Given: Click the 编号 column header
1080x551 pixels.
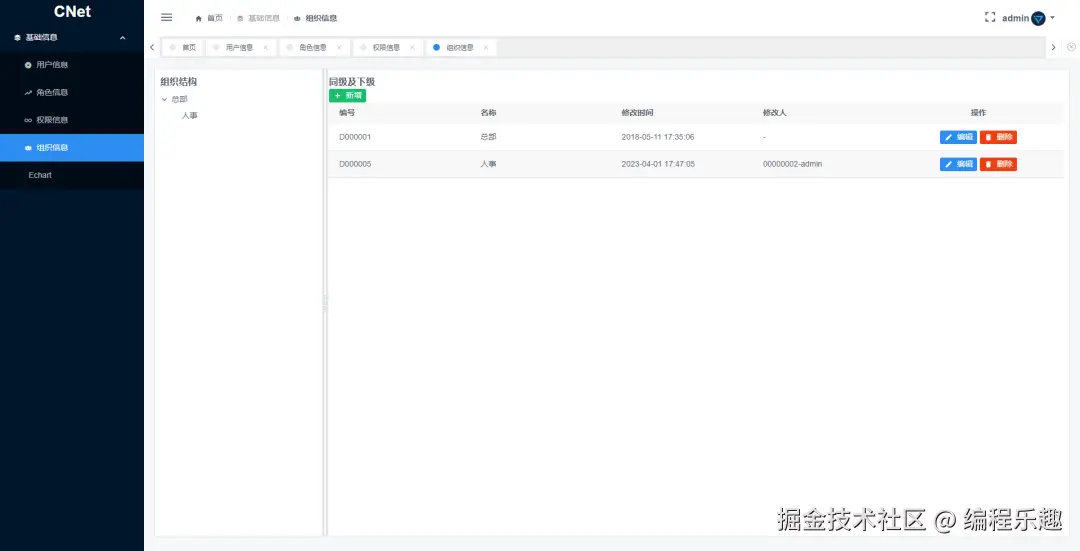Looking at the screenshot, I should click(347, 112).
